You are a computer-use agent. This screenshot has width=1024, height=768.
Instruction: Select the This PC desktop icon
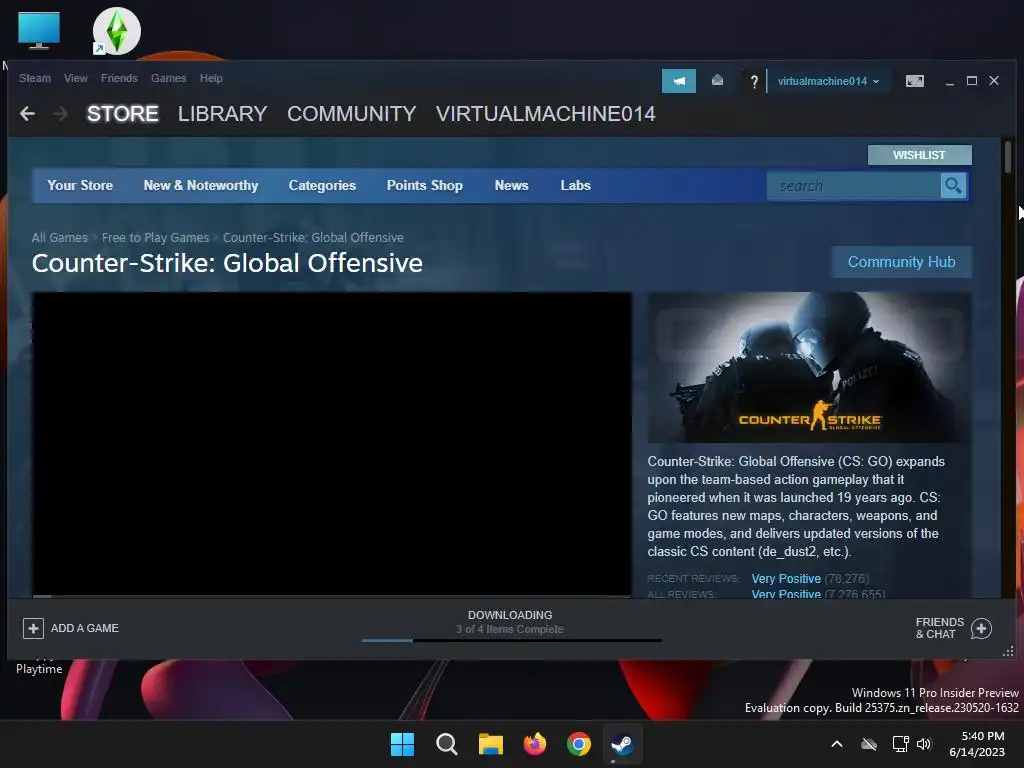click(39, 30)
